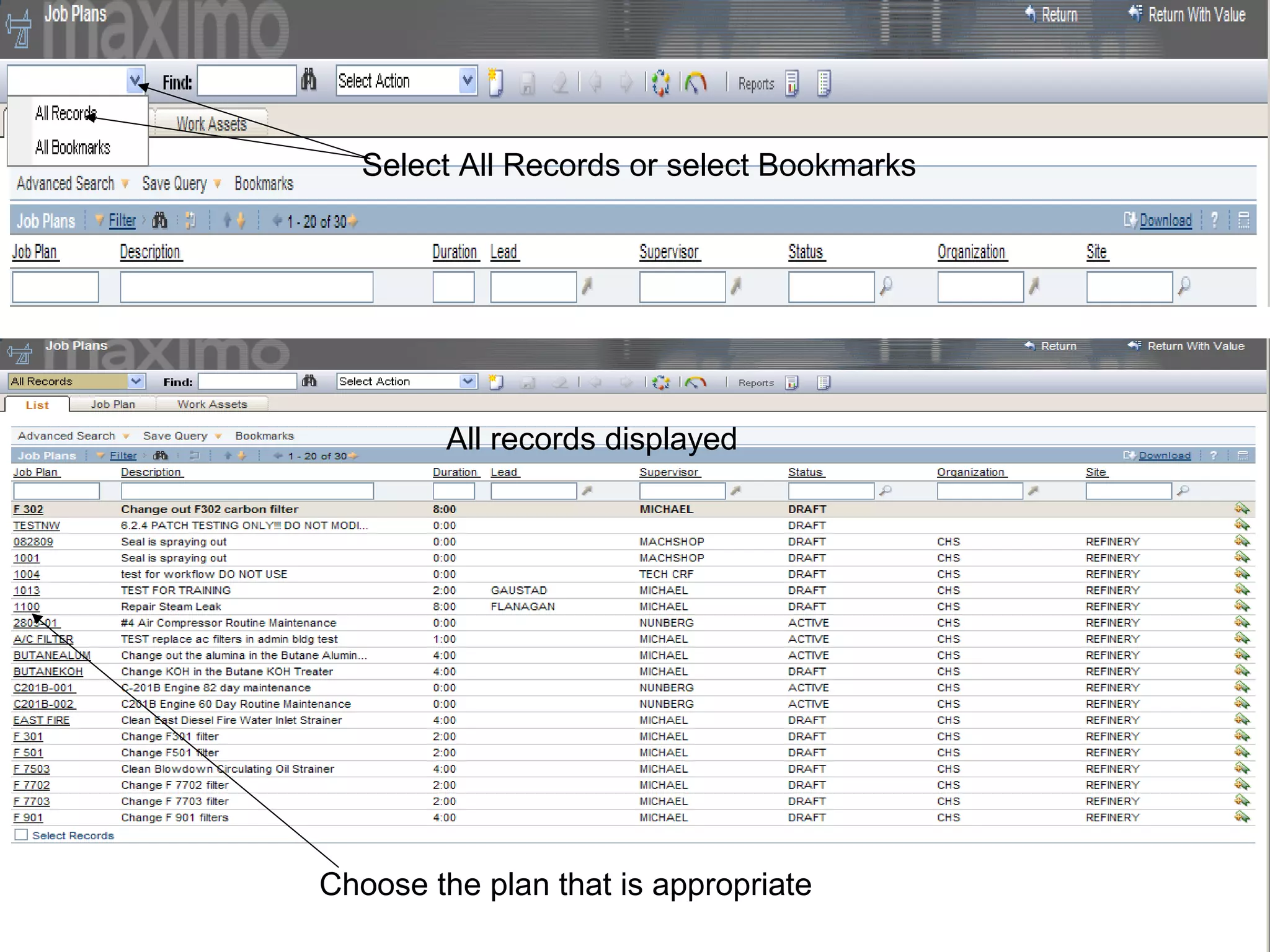Image resolution: width=1270 pixels, height=952 pixels.
Task: Click 'Clean Blowdown Circulating Oil Strainer' description
Action: (228, 769)
